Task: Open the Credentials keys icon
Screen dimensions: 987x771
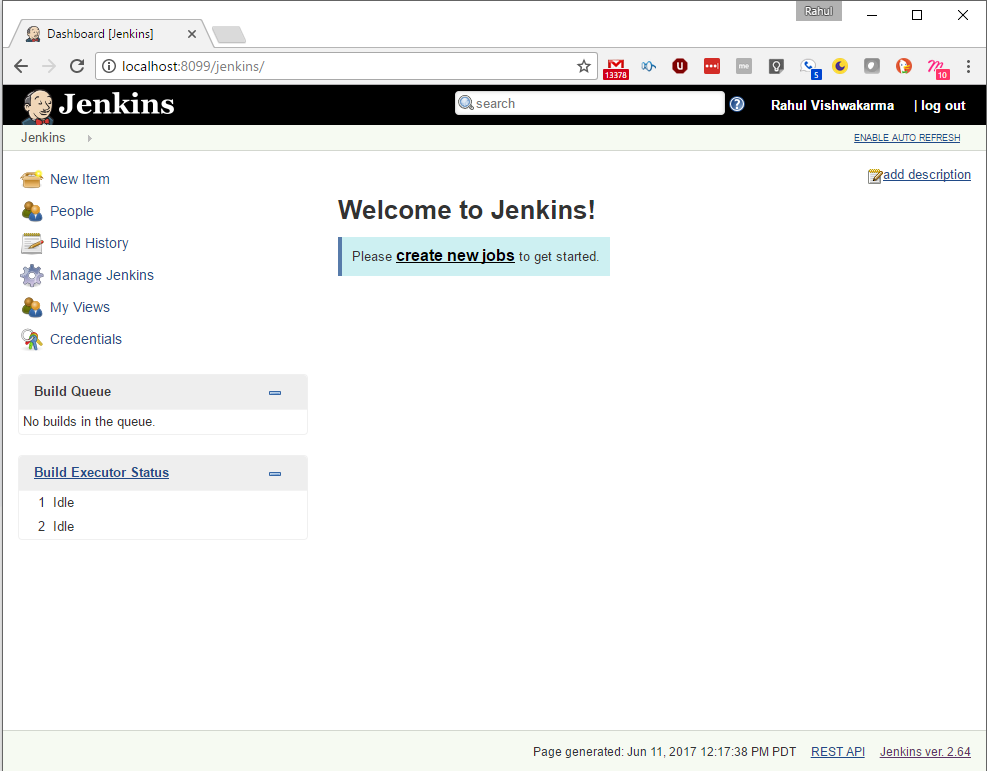Action: (32, 340)
